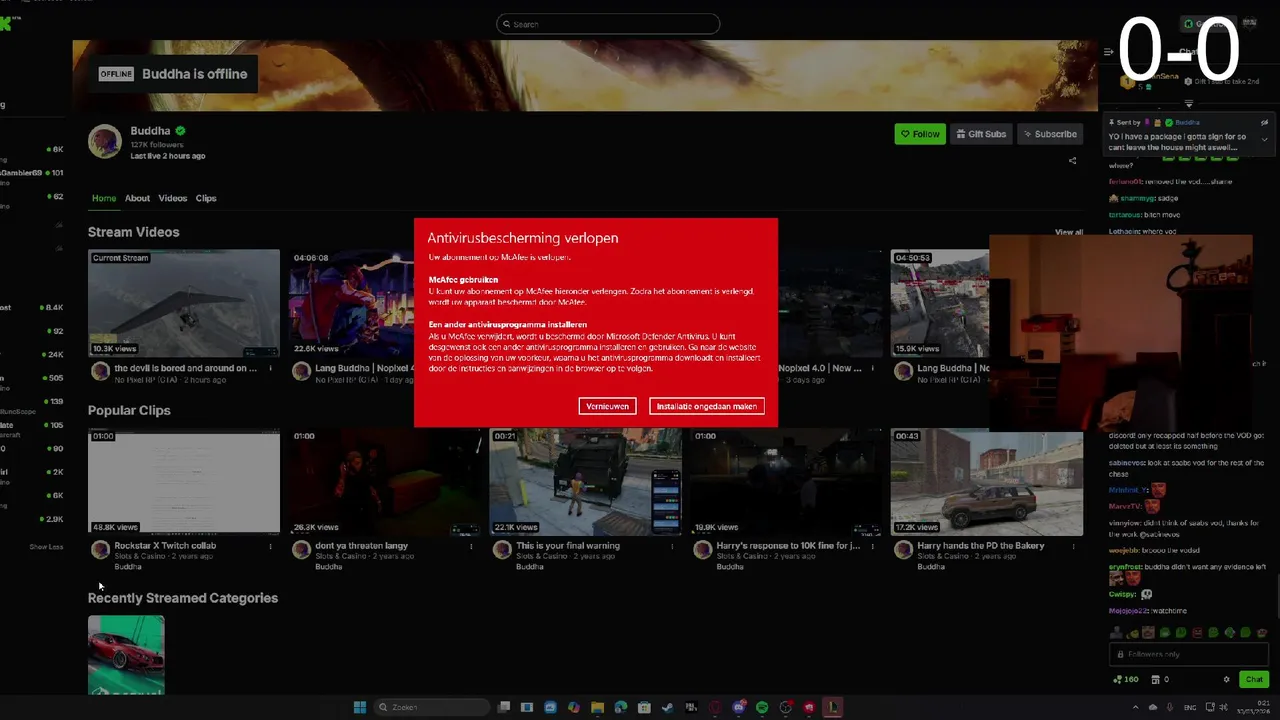
Task: Open the Home tab on Buddha's channel
Action: (104, 198)
